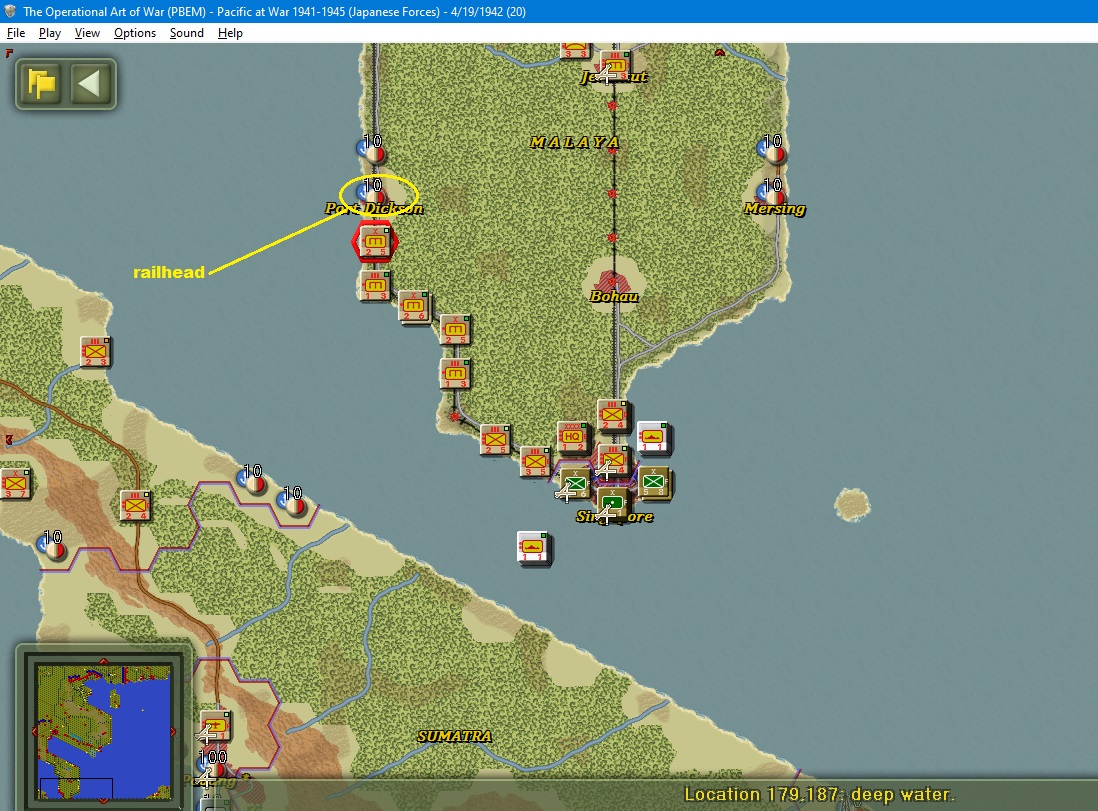This screenshot has width=1098, height=811.
Task: Open the File menu
Action: coord(15,33)
